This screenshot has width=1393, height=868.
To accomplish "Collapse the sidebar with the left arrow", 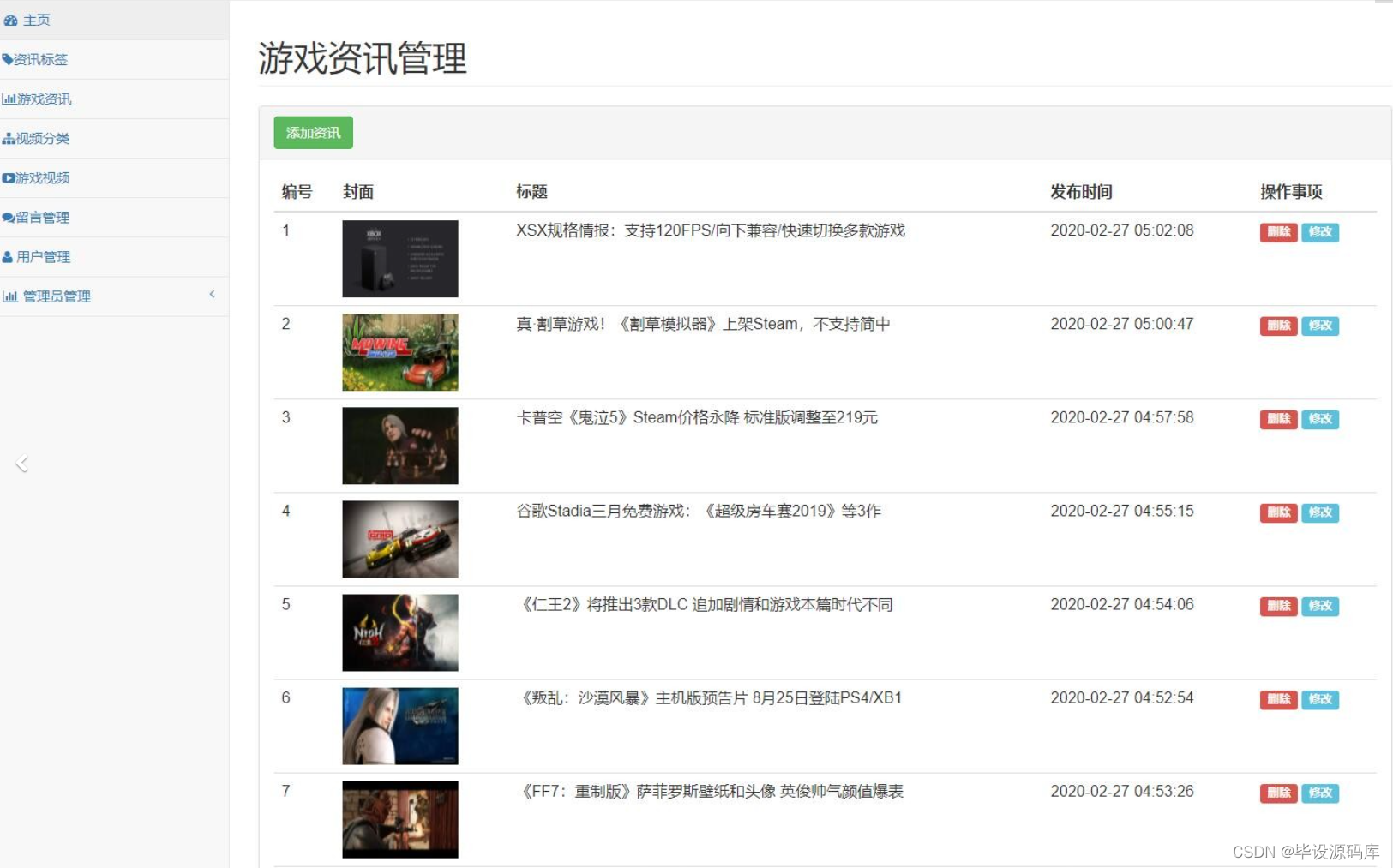I will point(21,464).
